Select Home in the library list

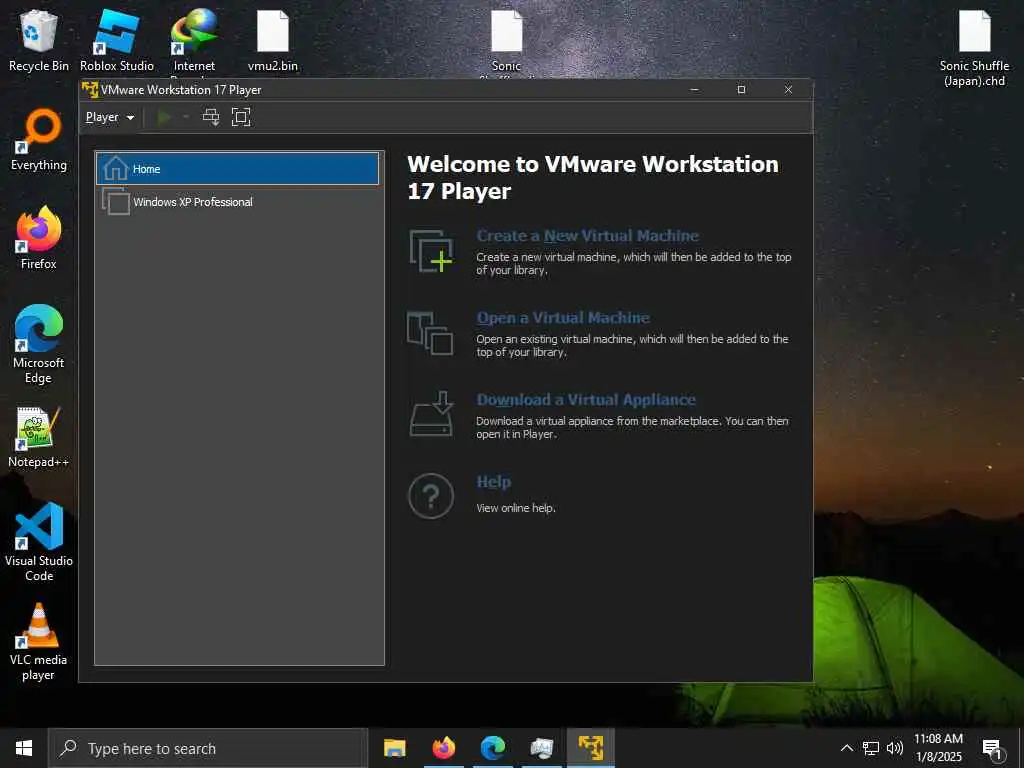(238, 168)
